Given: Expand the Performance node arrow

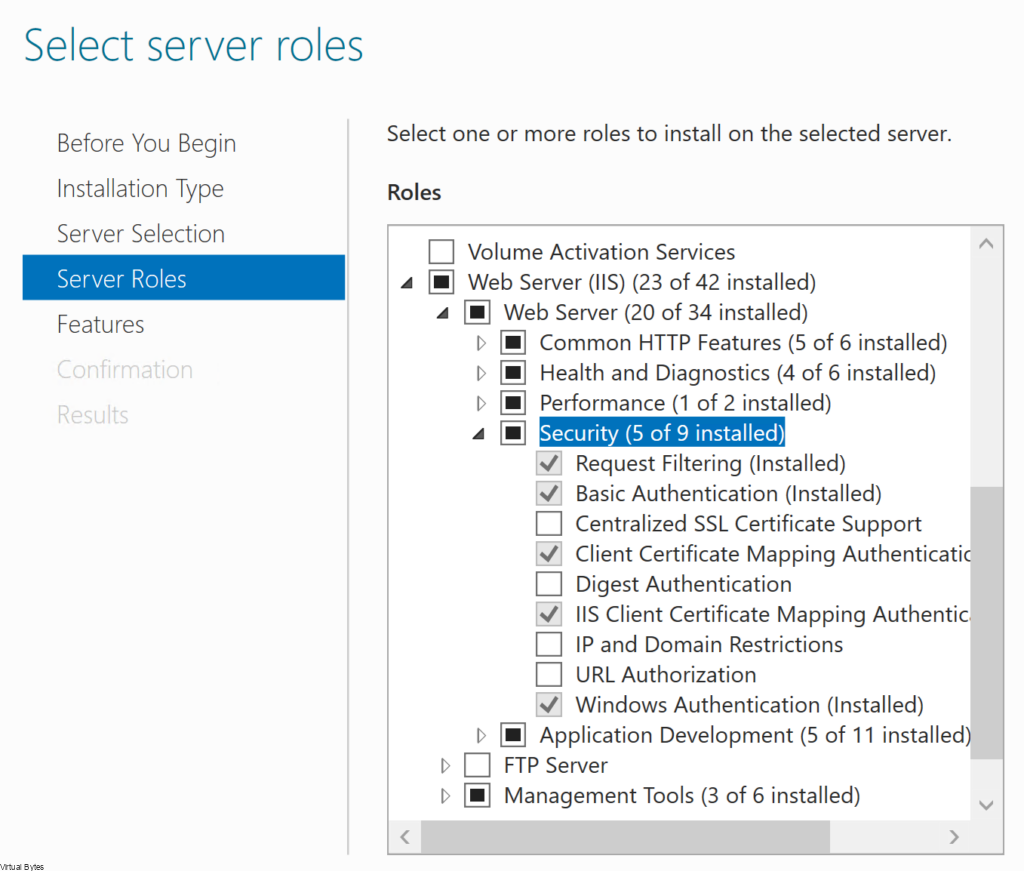Looking at the screenshot, I should click(x=481, y=404).
